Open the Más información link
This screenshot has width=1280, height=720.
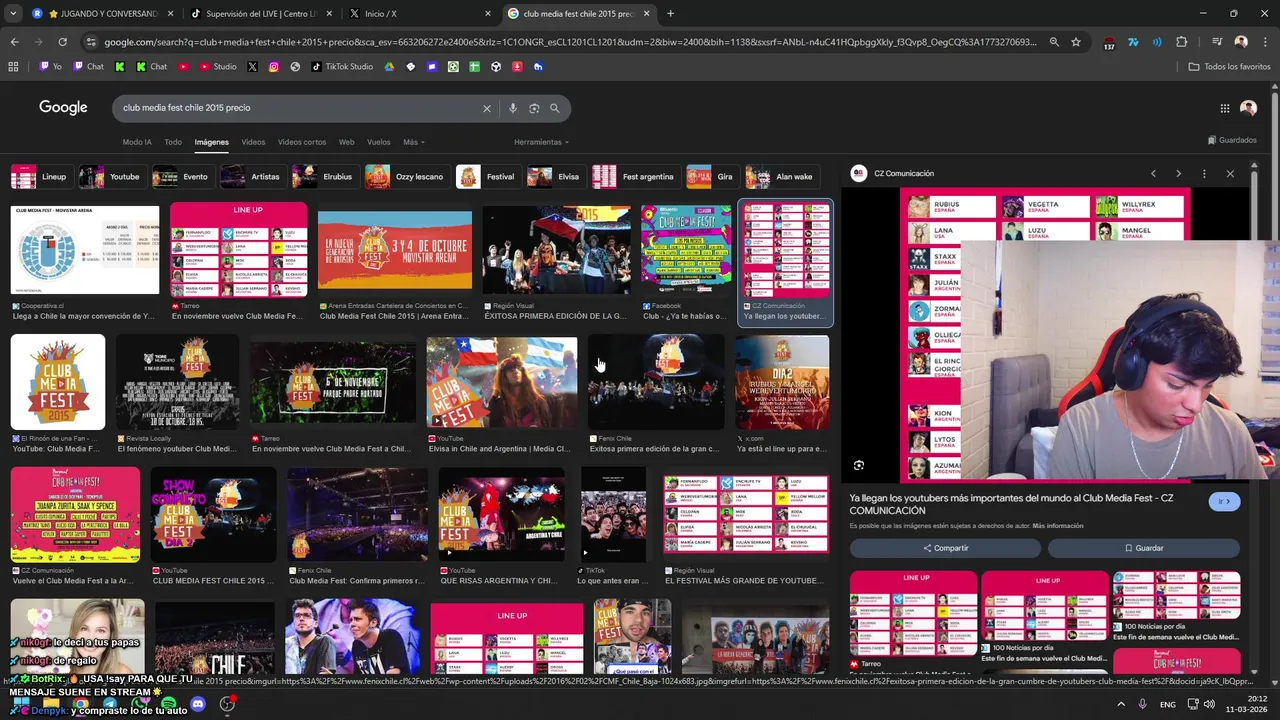click(1058, 526)
